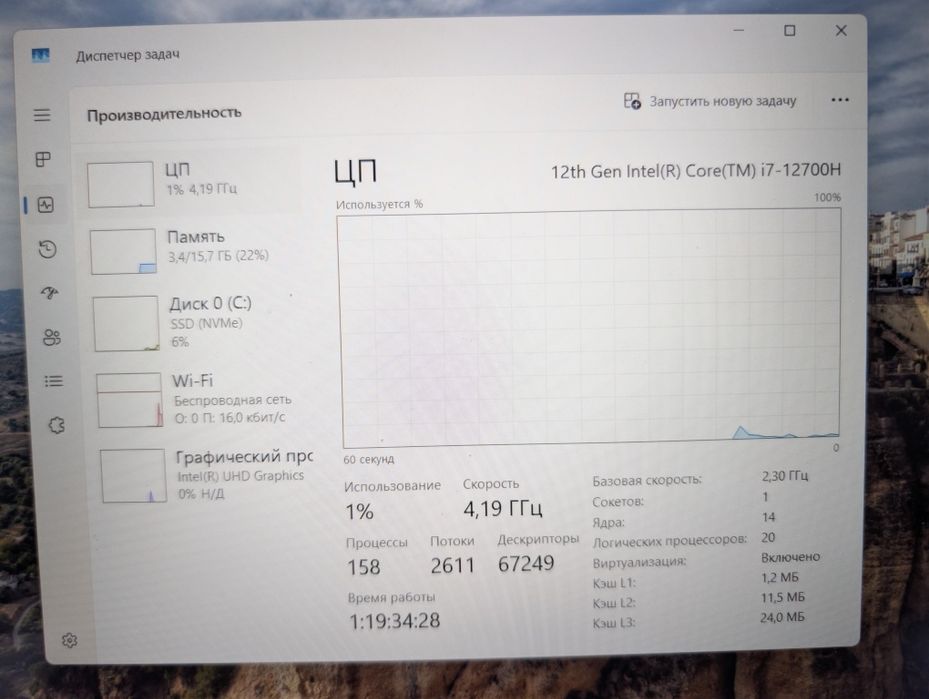Click L1 cache value 1,2 МБ
The width and height of the screenshot is (929, 699).
coord(780,578)
